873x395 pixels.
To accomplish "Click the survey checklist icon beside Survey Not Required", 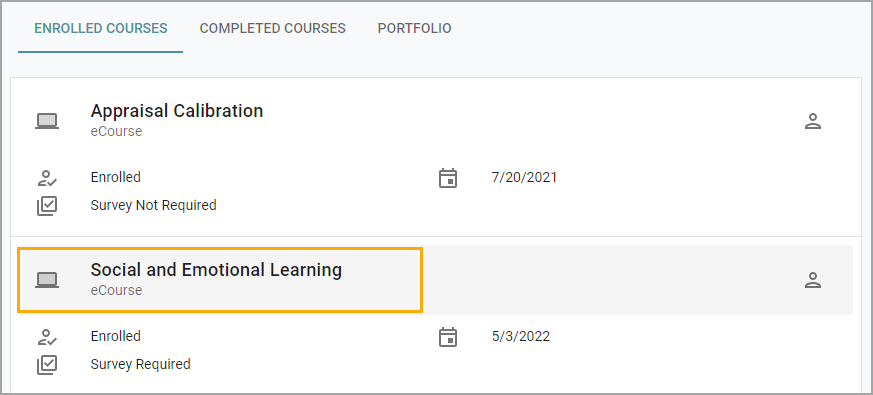I will pos(47,206).
